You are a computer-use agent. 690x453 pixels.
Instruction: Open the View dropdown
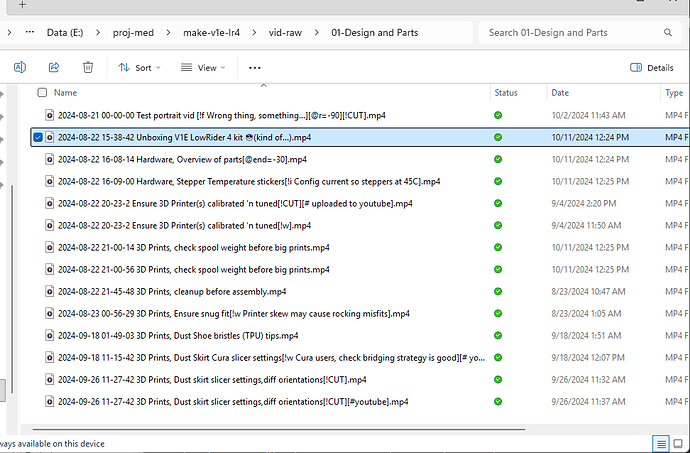[202, 67]
